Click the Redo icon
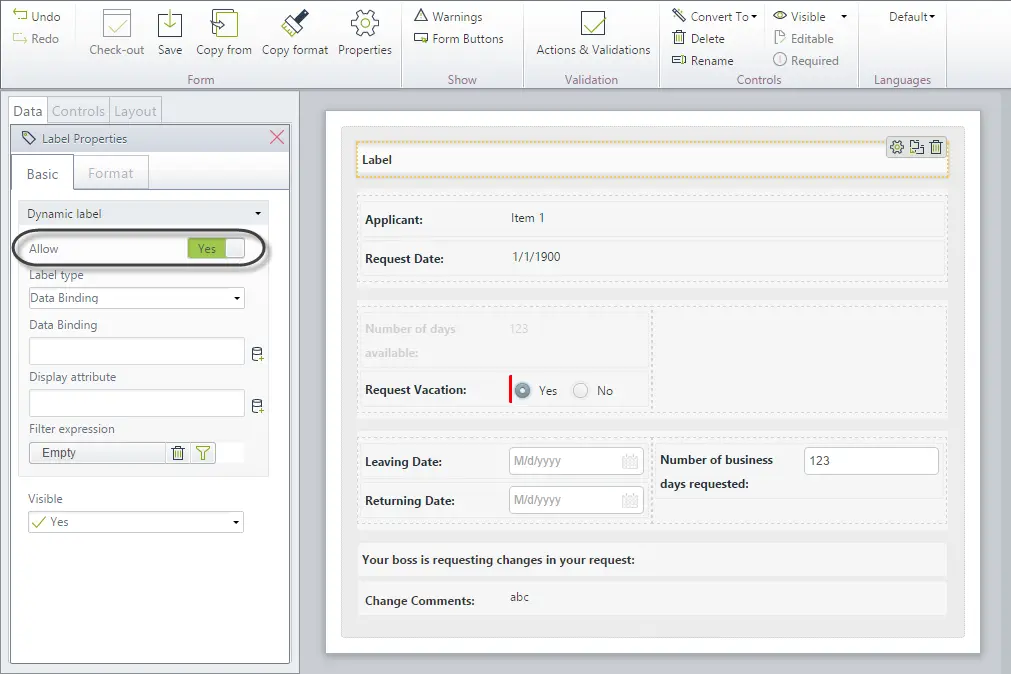This screenshot has height=674, width=1011. (20, 38)
